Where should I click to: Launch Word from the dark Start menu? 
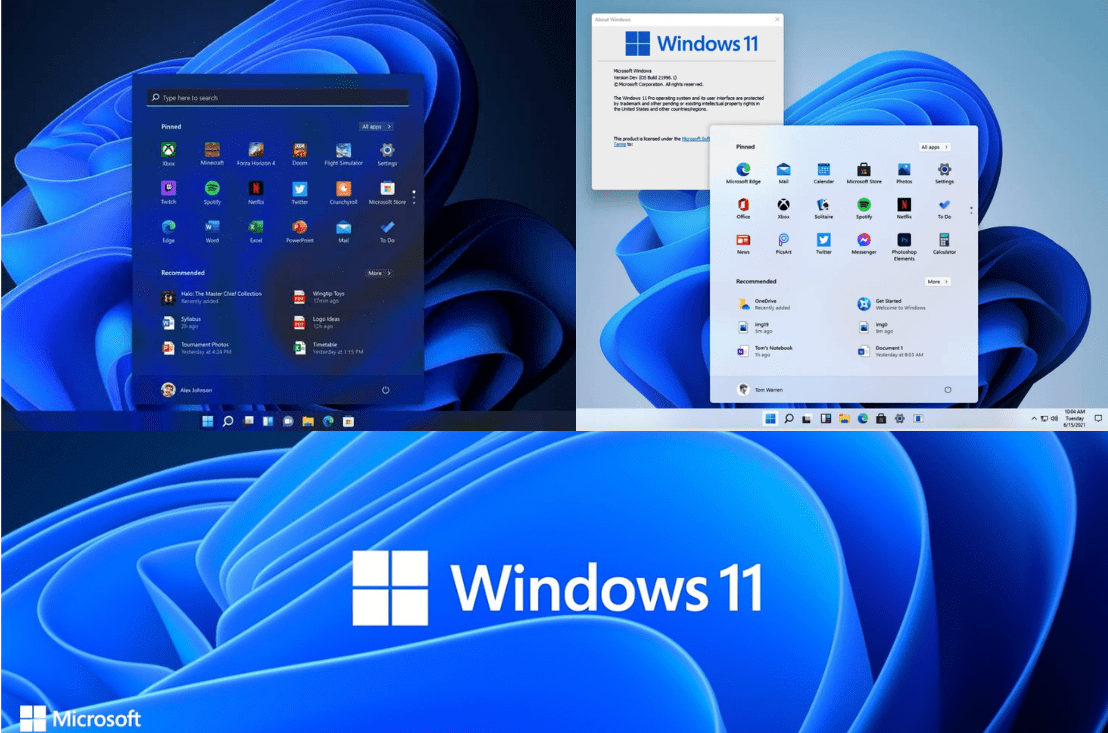(212, 231)
